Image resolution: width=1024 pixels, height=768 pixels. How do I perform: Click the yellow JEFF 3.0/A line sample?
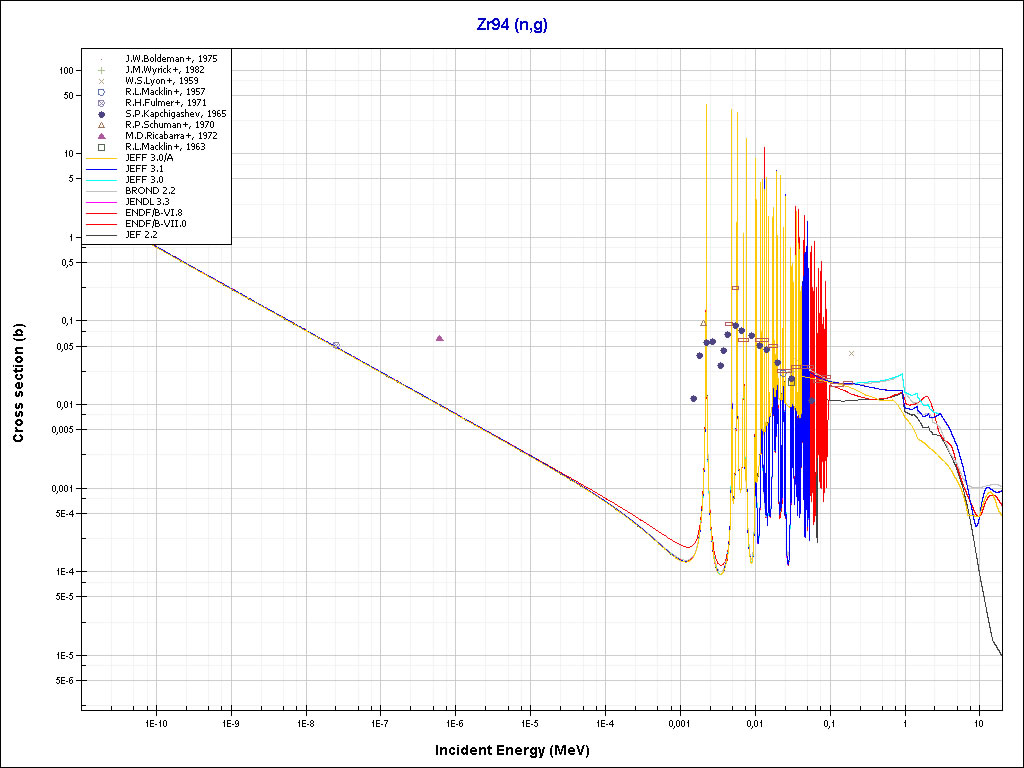click(x=102, y=158)
